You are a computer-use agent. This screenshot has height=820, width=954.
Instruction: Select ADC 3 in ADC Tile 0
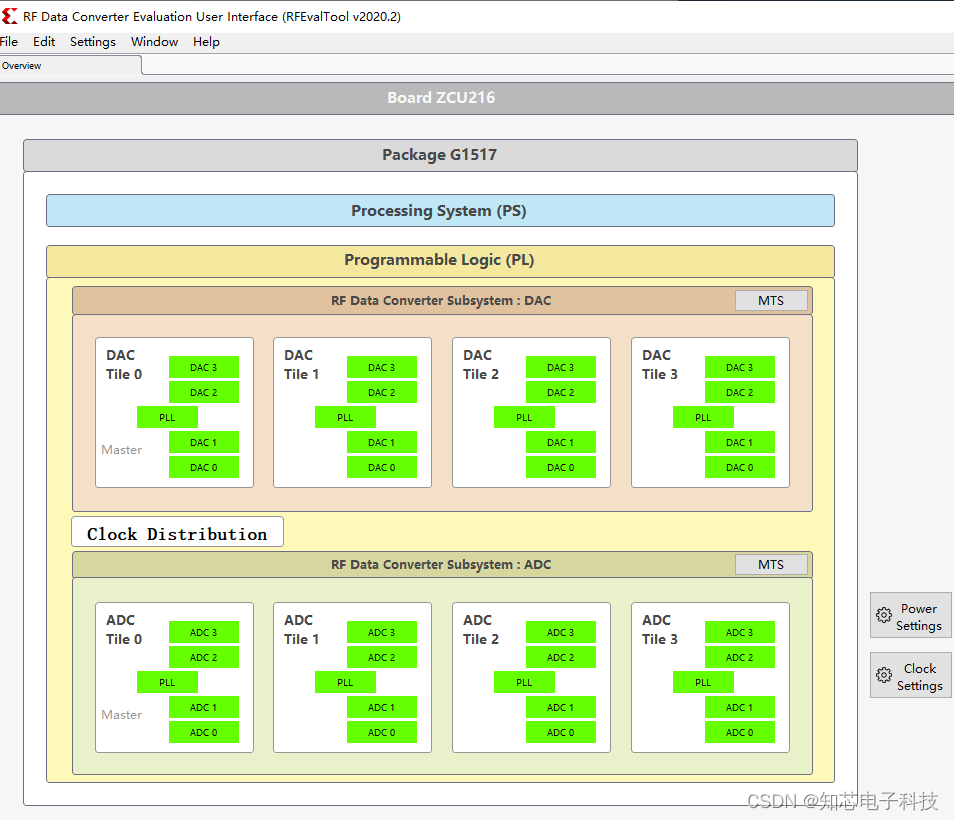pos(203,633)
